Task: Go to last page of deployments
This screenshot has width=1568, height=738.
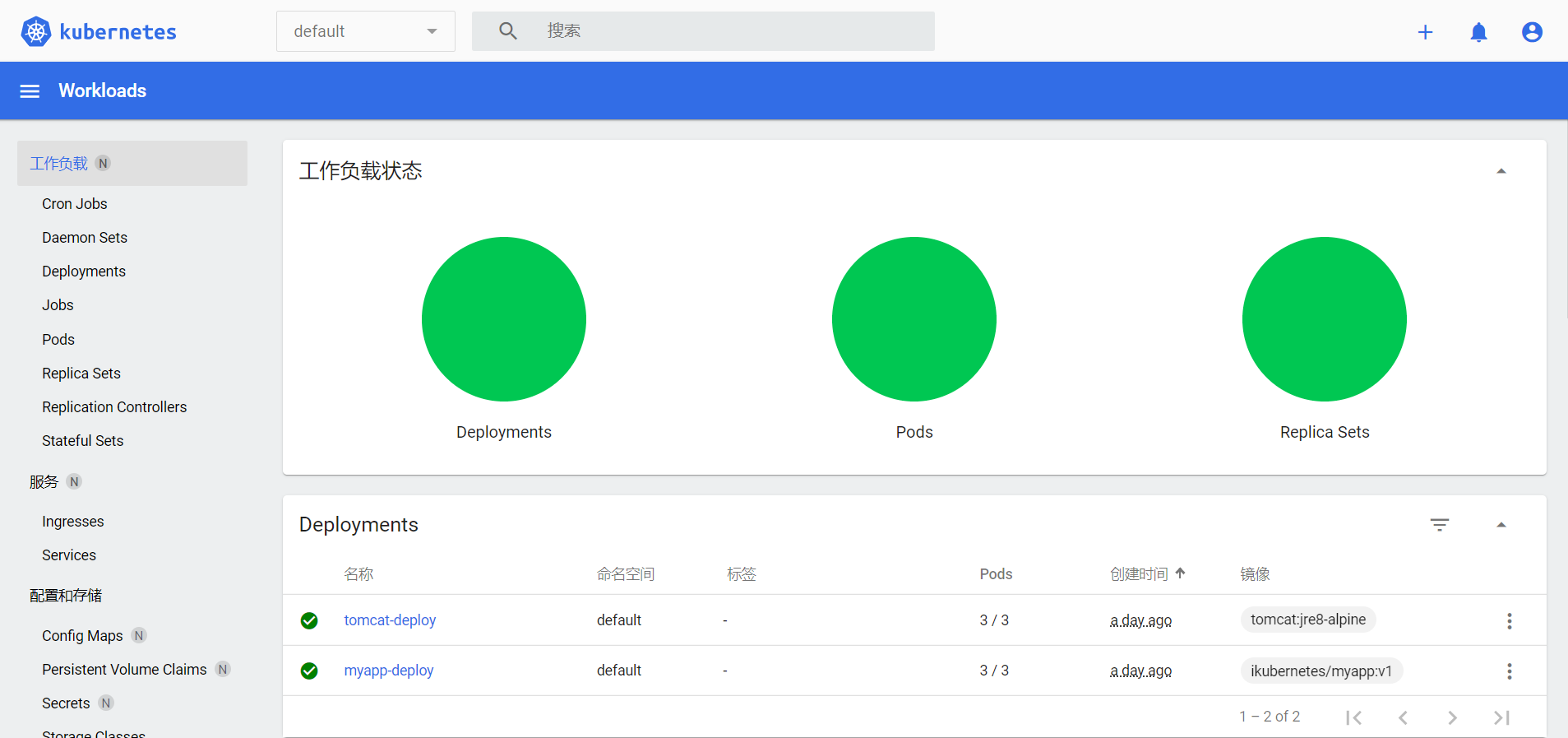Action: tap(1502, 717)
